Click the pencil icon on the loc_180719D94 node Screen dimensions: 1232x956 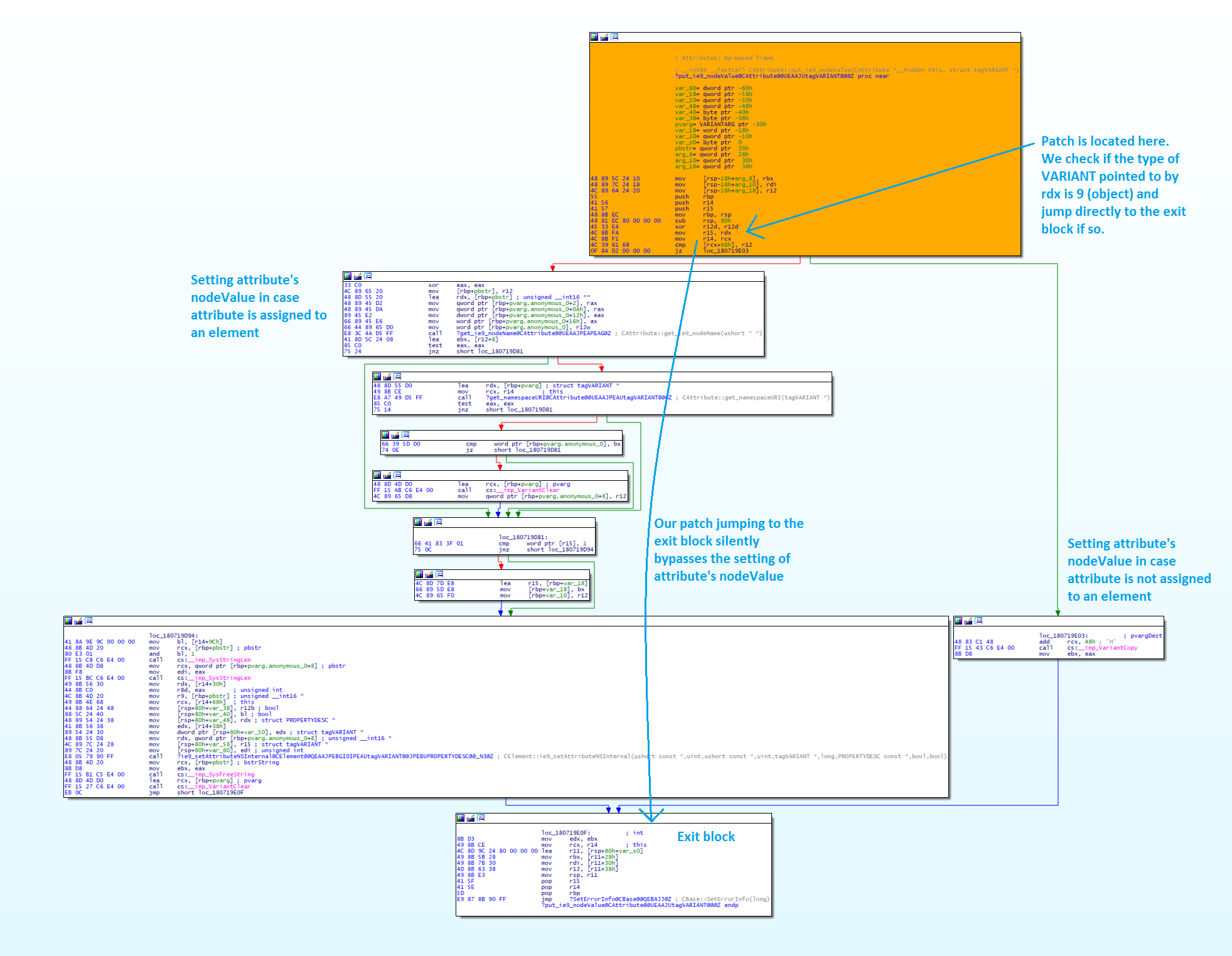pyautogui.click(x=78, y=621)
